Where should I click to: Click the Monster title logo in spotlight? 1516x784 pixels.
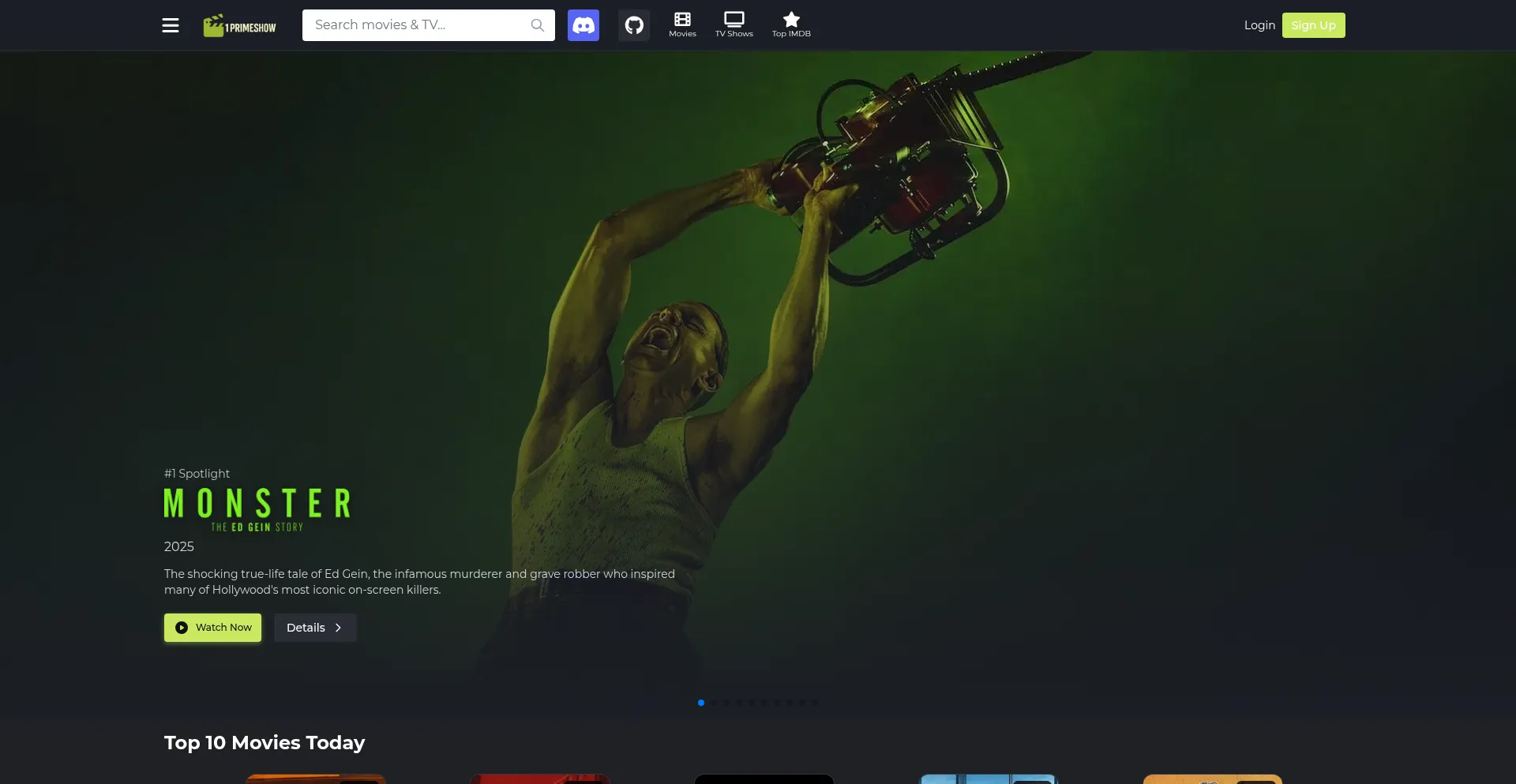click(257, 509)
